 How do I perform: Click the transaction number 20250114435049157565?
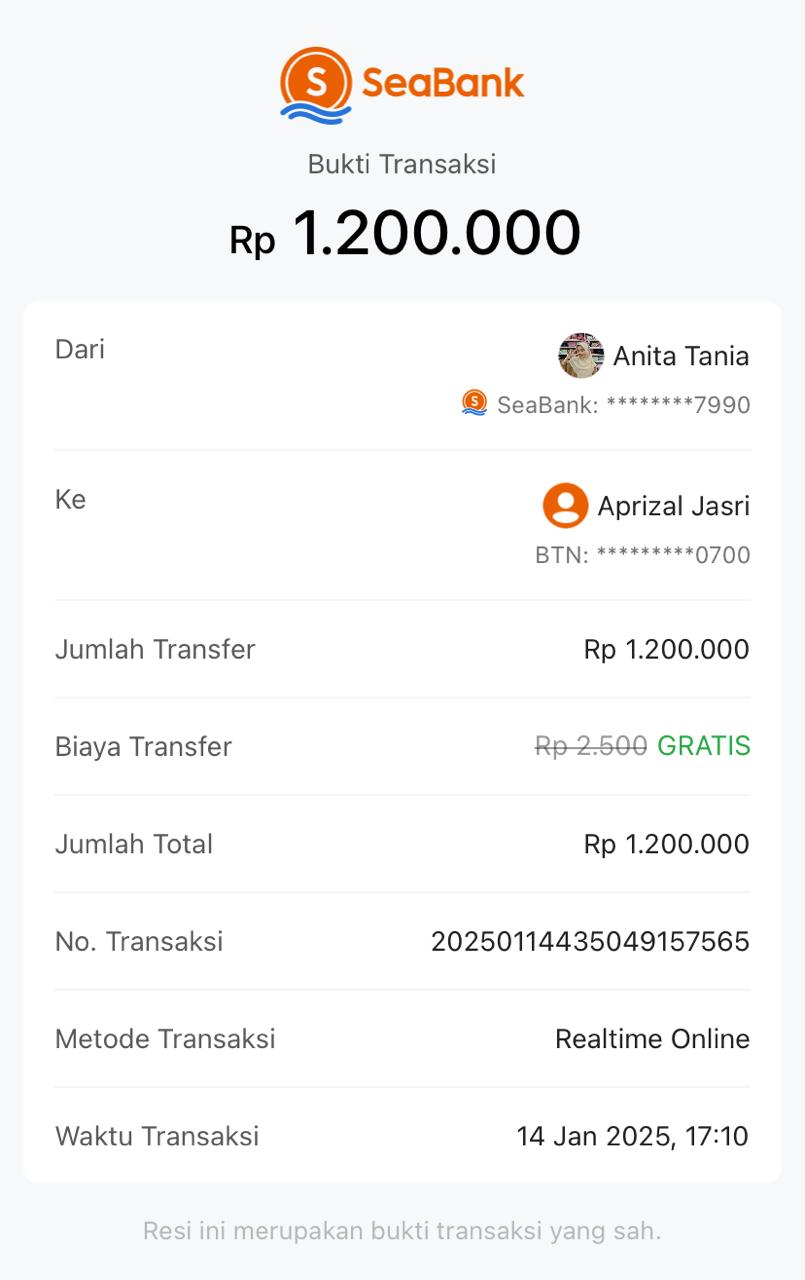590,942
